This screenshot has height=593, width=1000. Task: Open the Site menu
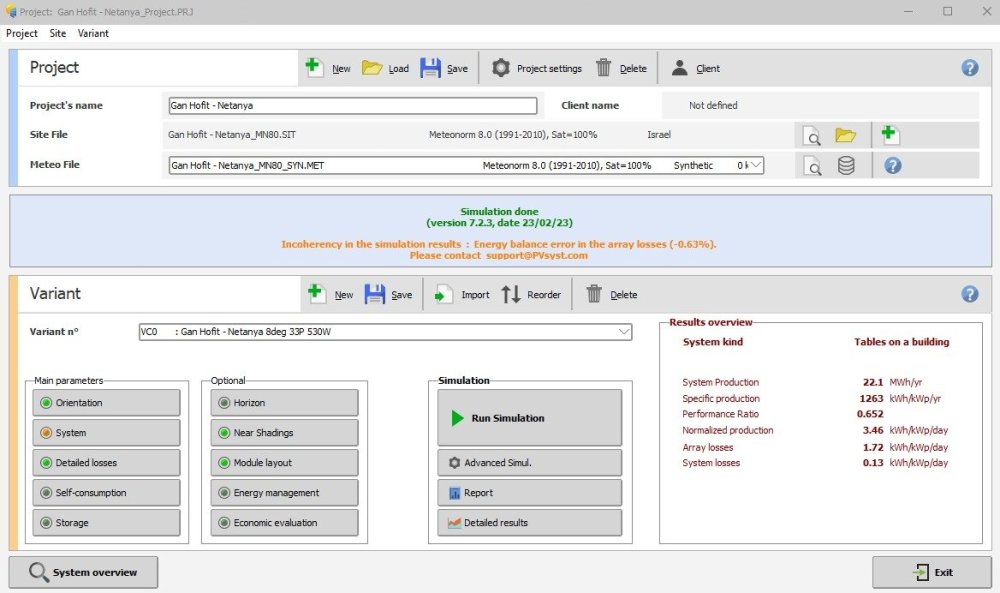58,33
